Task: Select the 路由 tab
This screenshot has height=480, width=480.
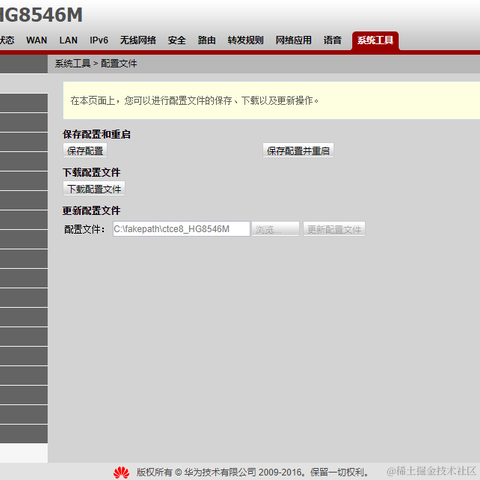Action: tap(207, 40)
